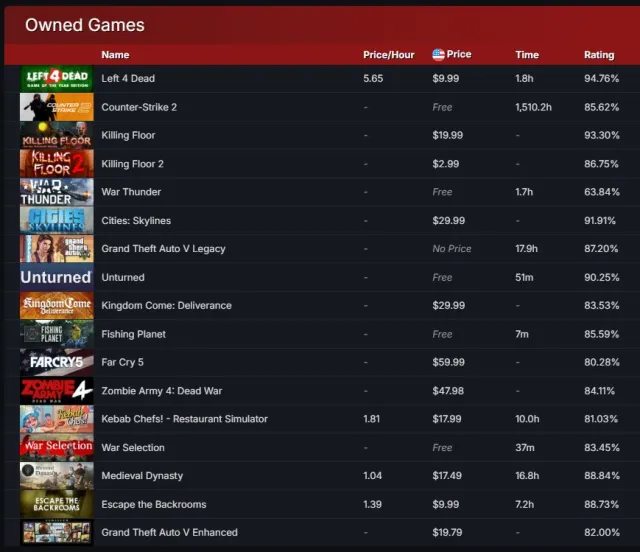Click the 82.00% rating value

[x=602, y=532]
